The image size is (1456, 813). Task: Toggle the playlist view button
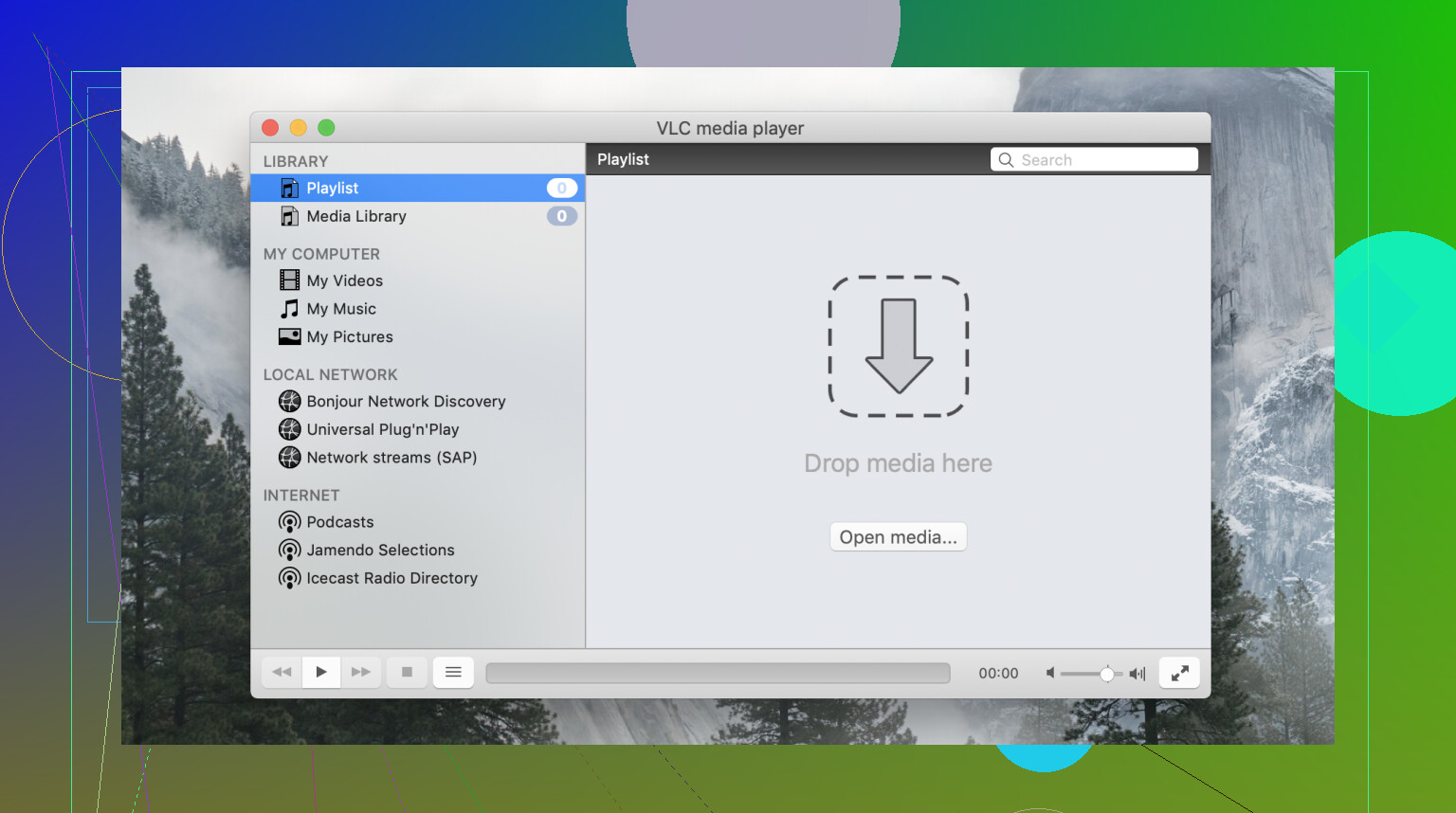453,672
